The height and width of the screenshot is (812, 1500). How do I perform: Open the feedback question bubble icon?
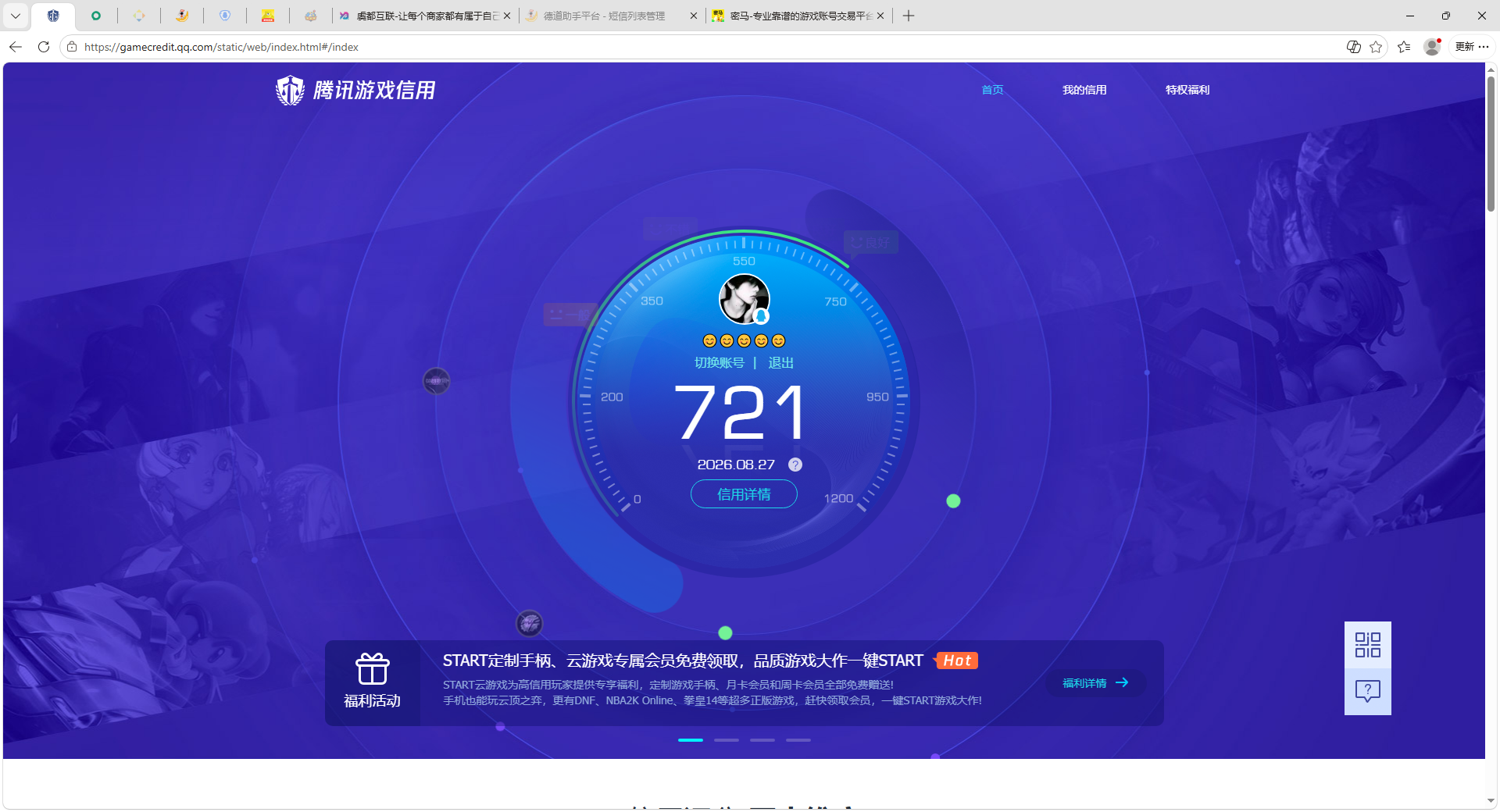point(1367,691)
